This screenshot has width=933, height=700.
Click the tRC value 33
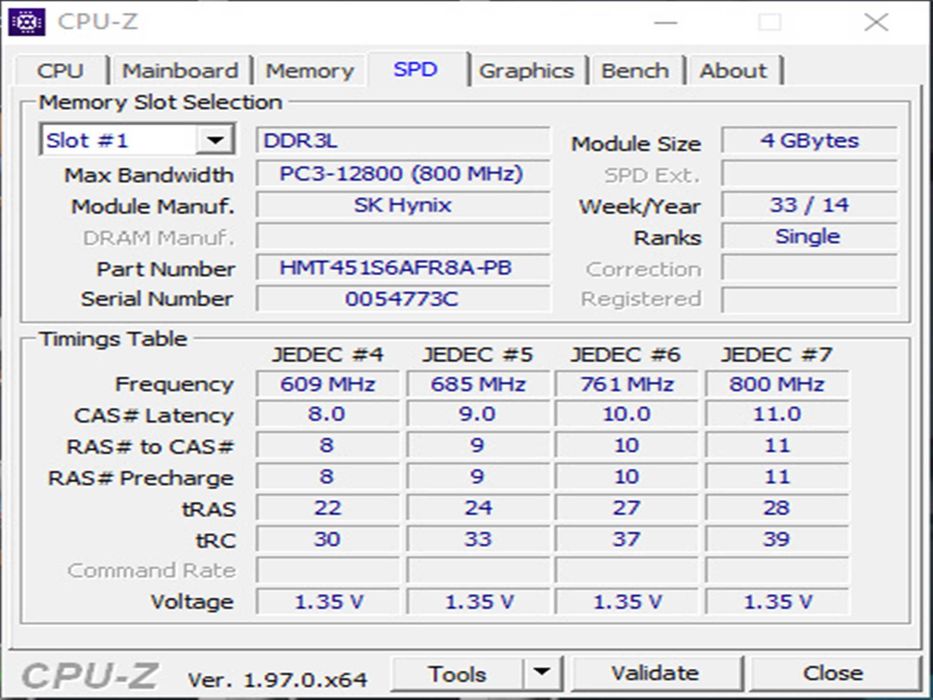tap(478, 539)
